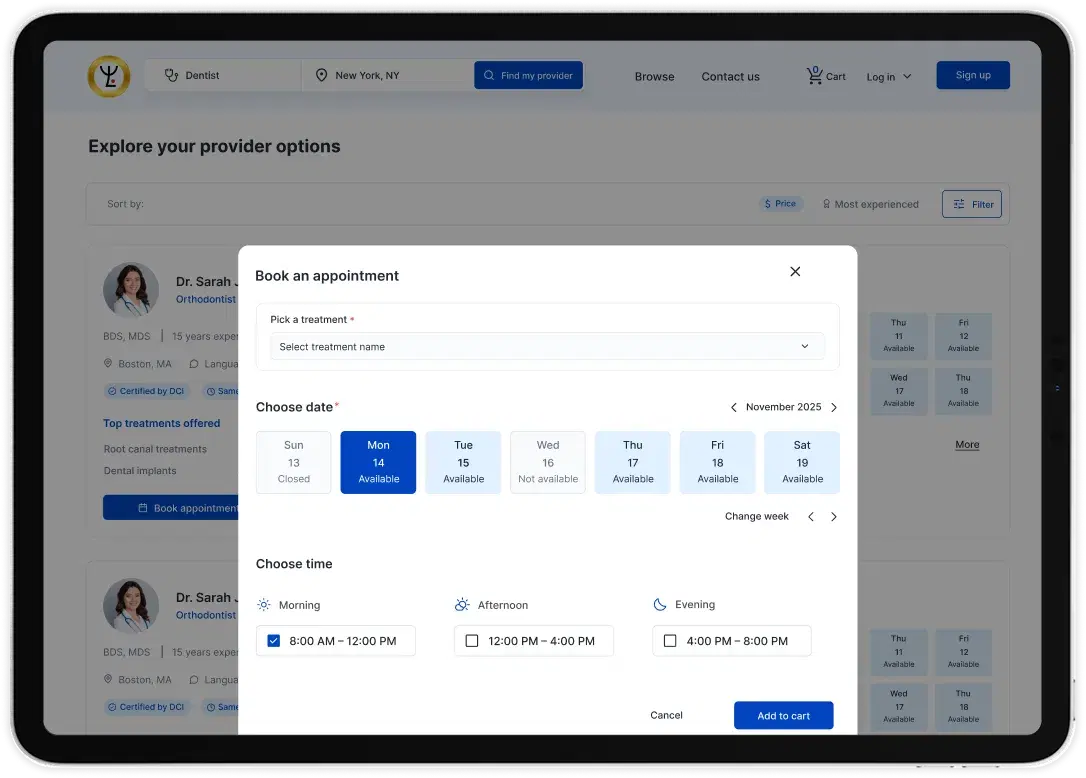Click the Sun 13 Closed date tile
This screenshot has height=778, width=1086.
(x=294, y=462)
